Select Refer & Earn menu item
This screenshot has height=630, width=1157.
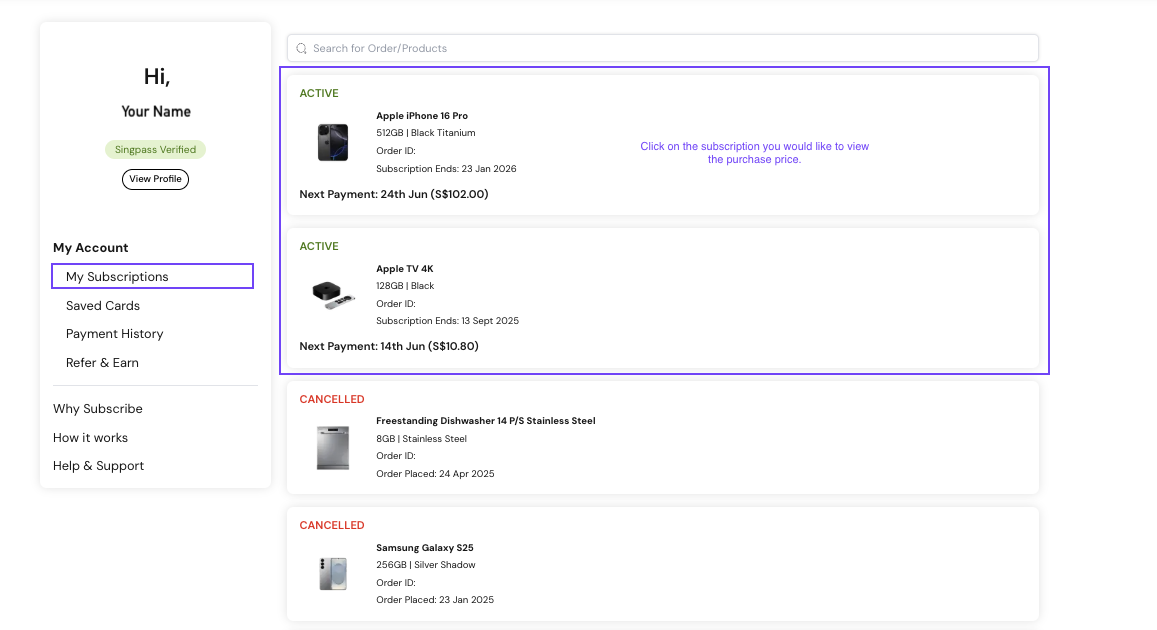point(102,363)
